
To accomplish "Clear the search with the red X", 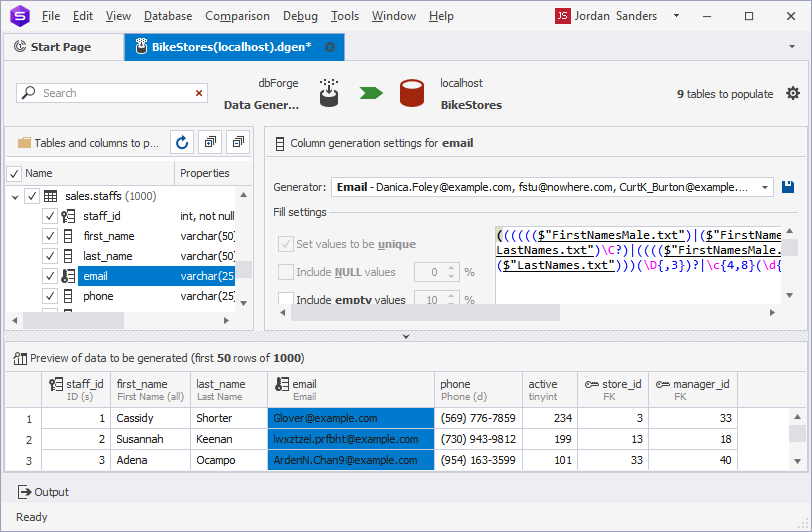I will click(x=199, y=93).
